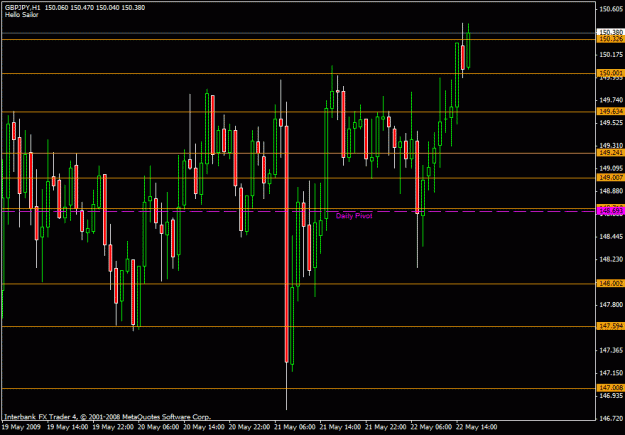Image resolution: width=625 pixels, height=435 pixels.
Task: Click the '21 May 14:00' time axis label
Action: (340, 427)
